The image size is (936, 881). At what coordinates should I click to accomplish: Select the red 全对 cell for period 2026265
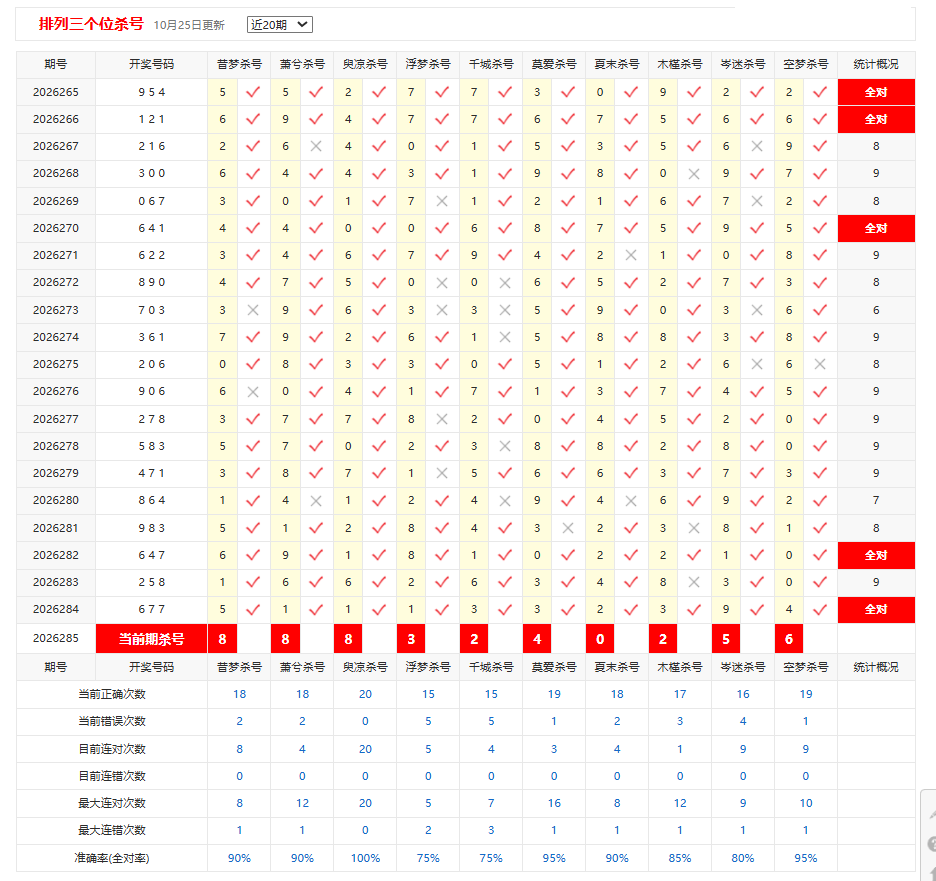[876, 92]
